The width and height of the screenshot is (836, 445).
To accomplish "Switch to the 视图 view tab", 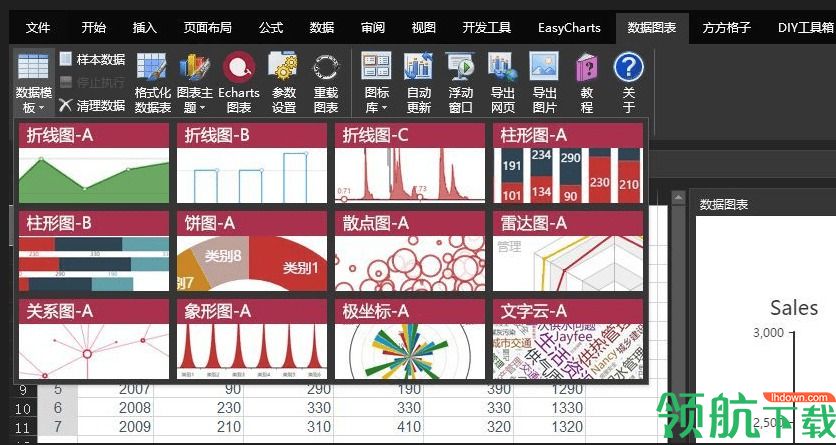I will coord(423,28).
